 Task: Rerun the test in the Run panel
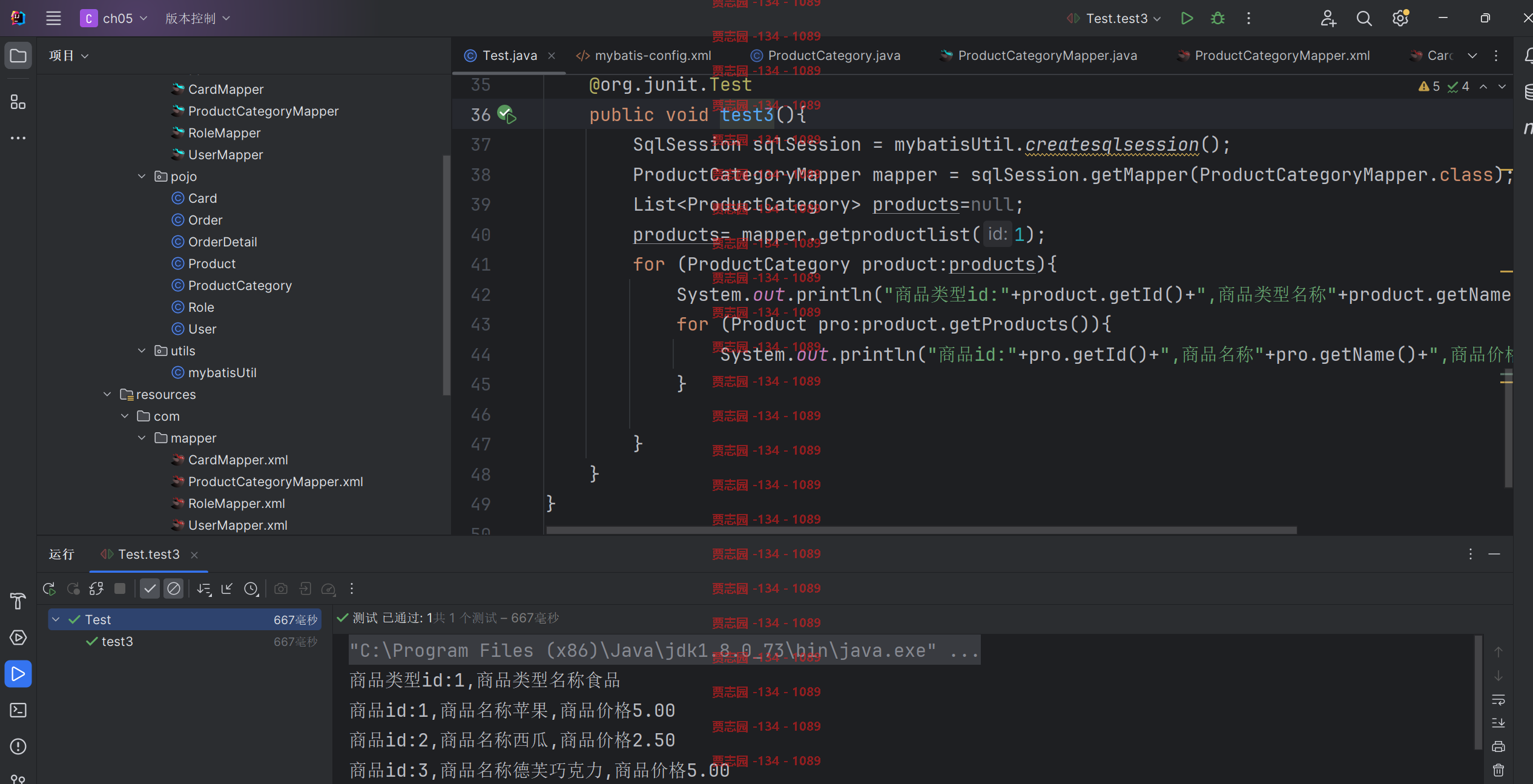tap(49, 588)
